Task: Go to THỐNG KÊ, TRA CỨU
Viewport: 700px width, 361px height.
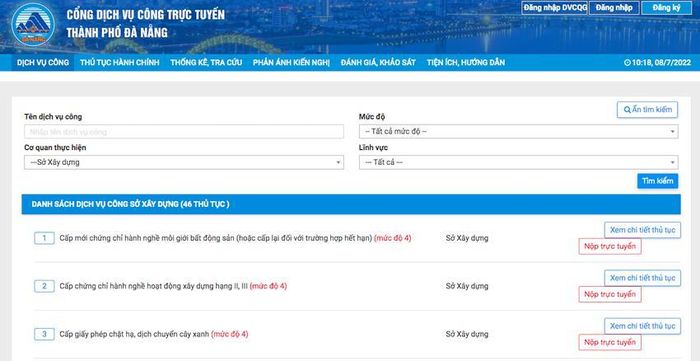Action: pos(206,62)
